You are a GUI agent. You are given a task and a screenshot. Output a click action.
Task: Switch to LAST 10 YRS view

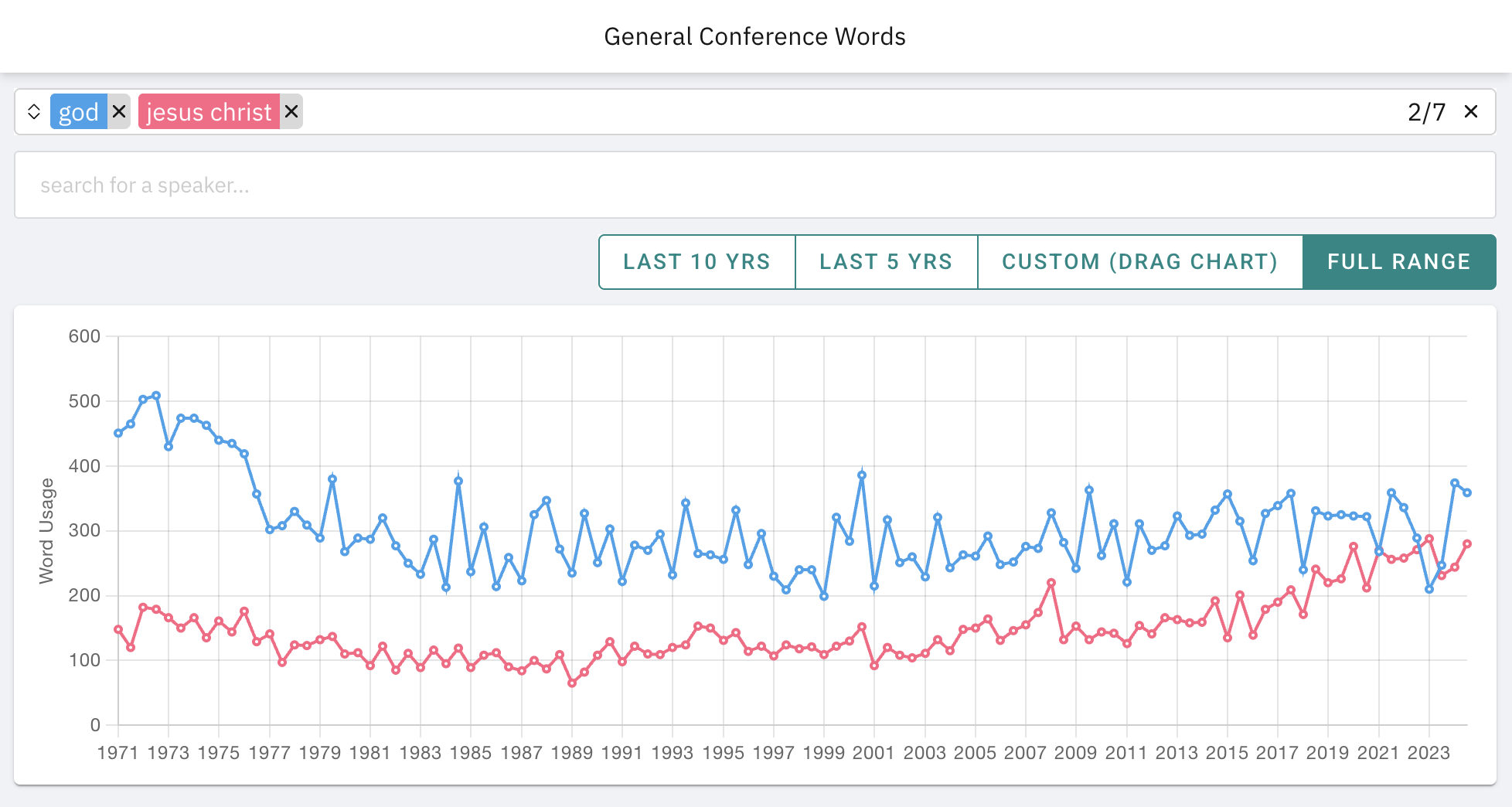pyautogui.click(x=696, y=261)
